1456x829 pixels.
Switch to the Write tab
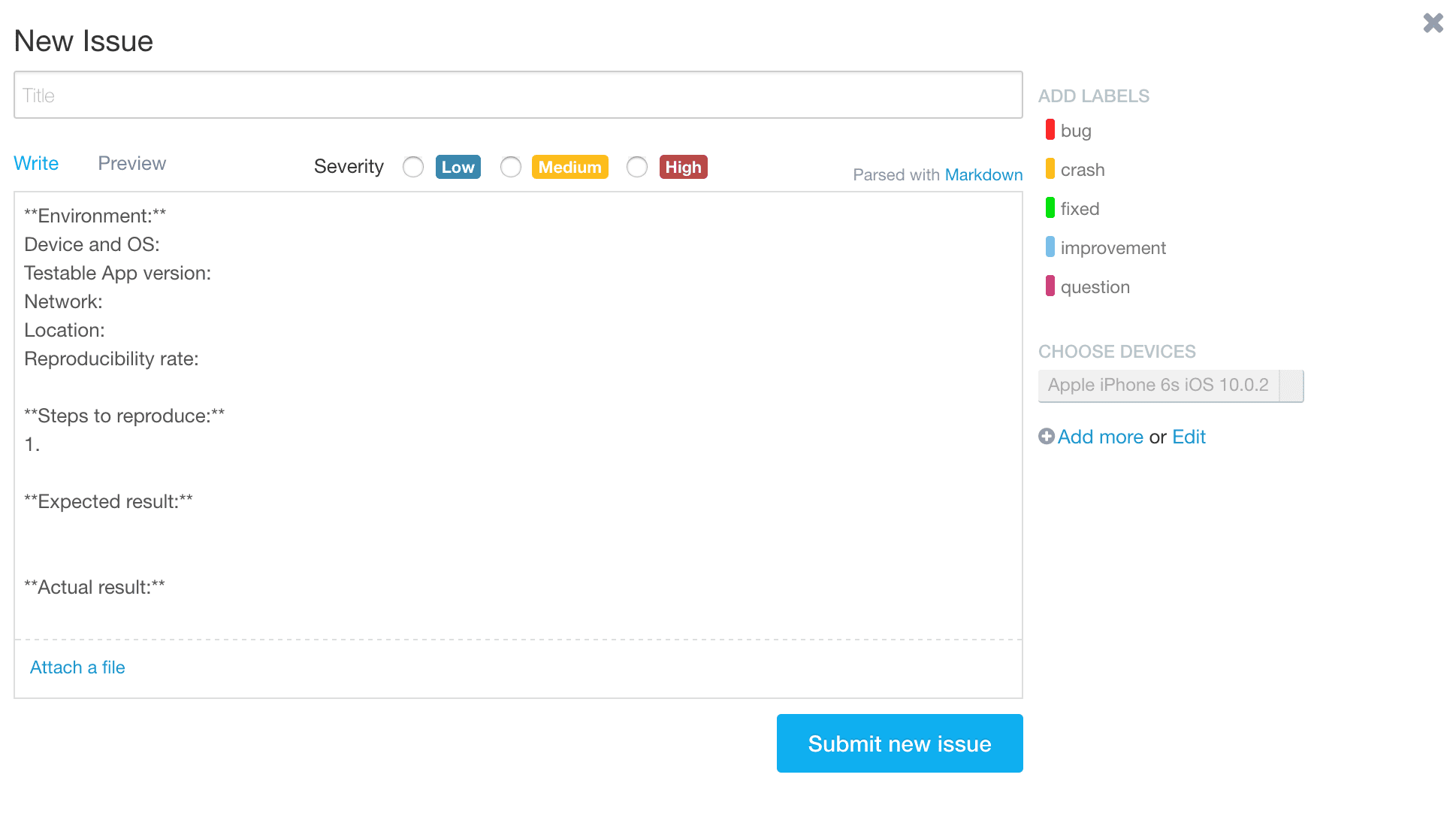pyautogui.click(x=36, y=162)
